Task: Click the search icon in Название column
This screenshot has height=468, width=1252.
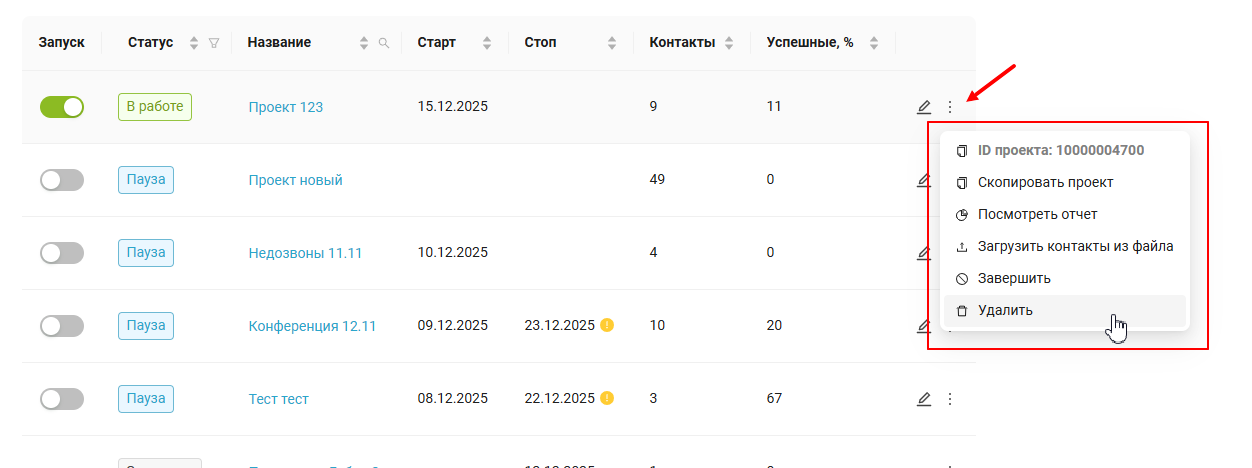Action: (x=384, y=43)
